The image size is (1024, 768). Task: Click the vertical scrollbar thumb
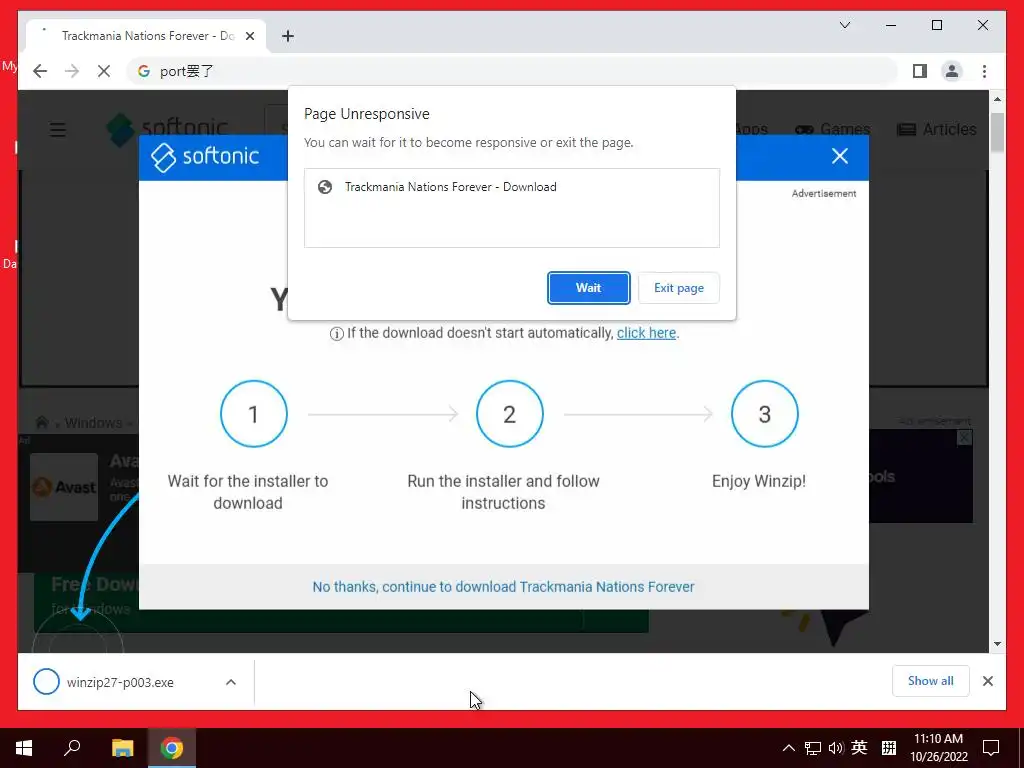[x=997, y=133]
